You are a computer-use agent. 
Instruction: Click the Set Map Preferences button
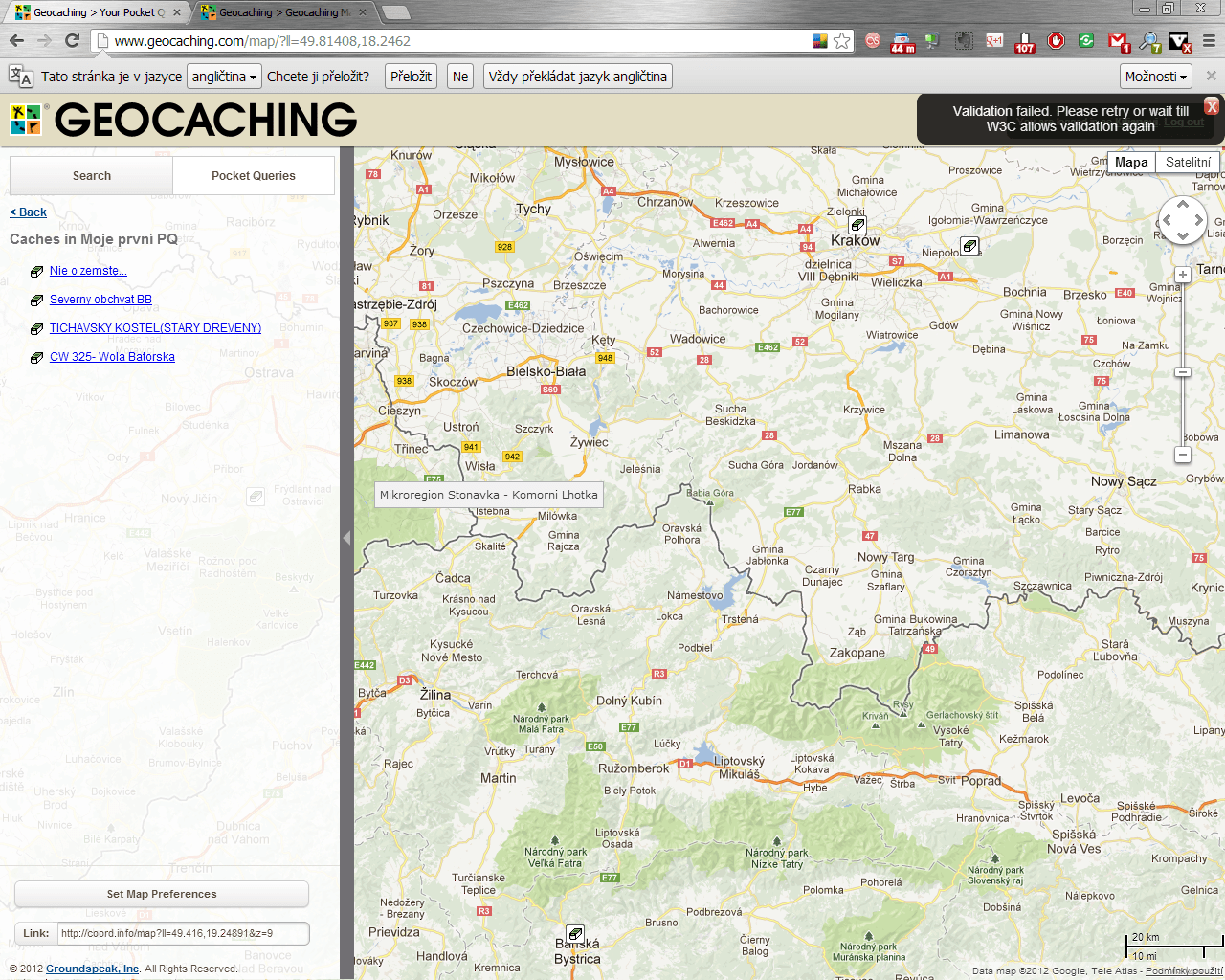pyautogui.click(x=162, y=894)
